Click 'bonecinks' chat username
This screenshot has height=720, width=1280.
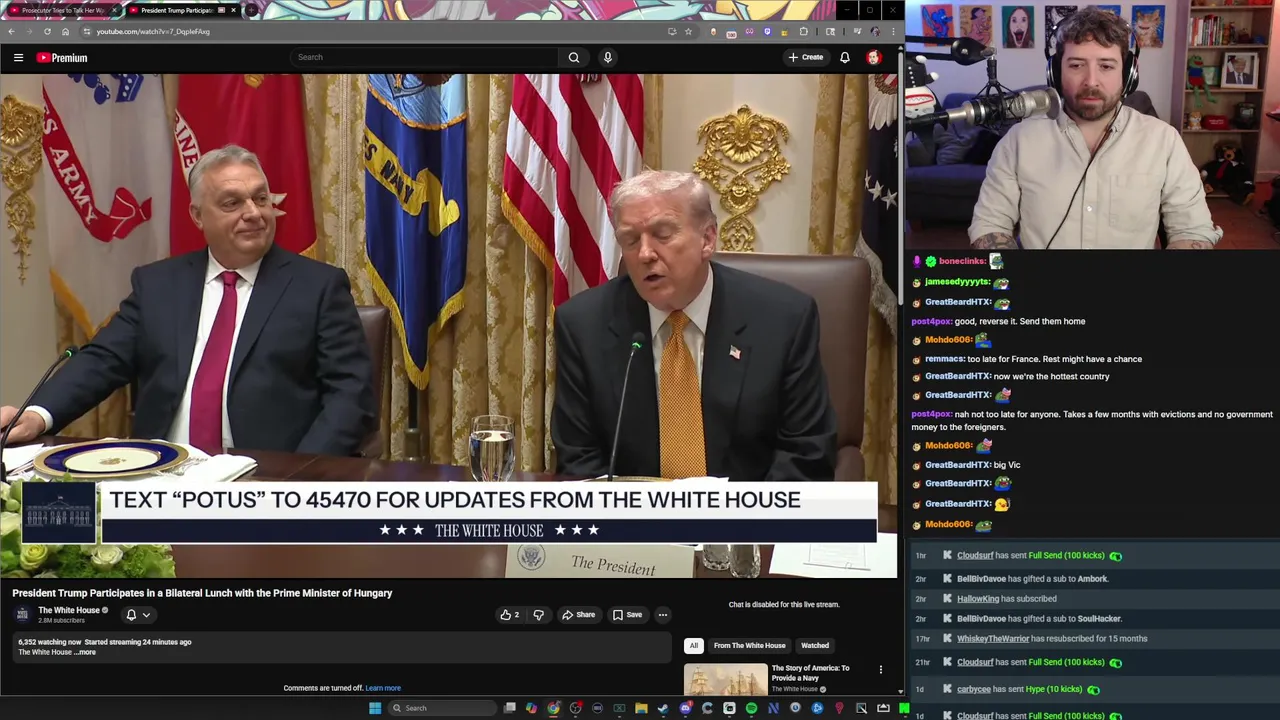(x=963, y=261)
